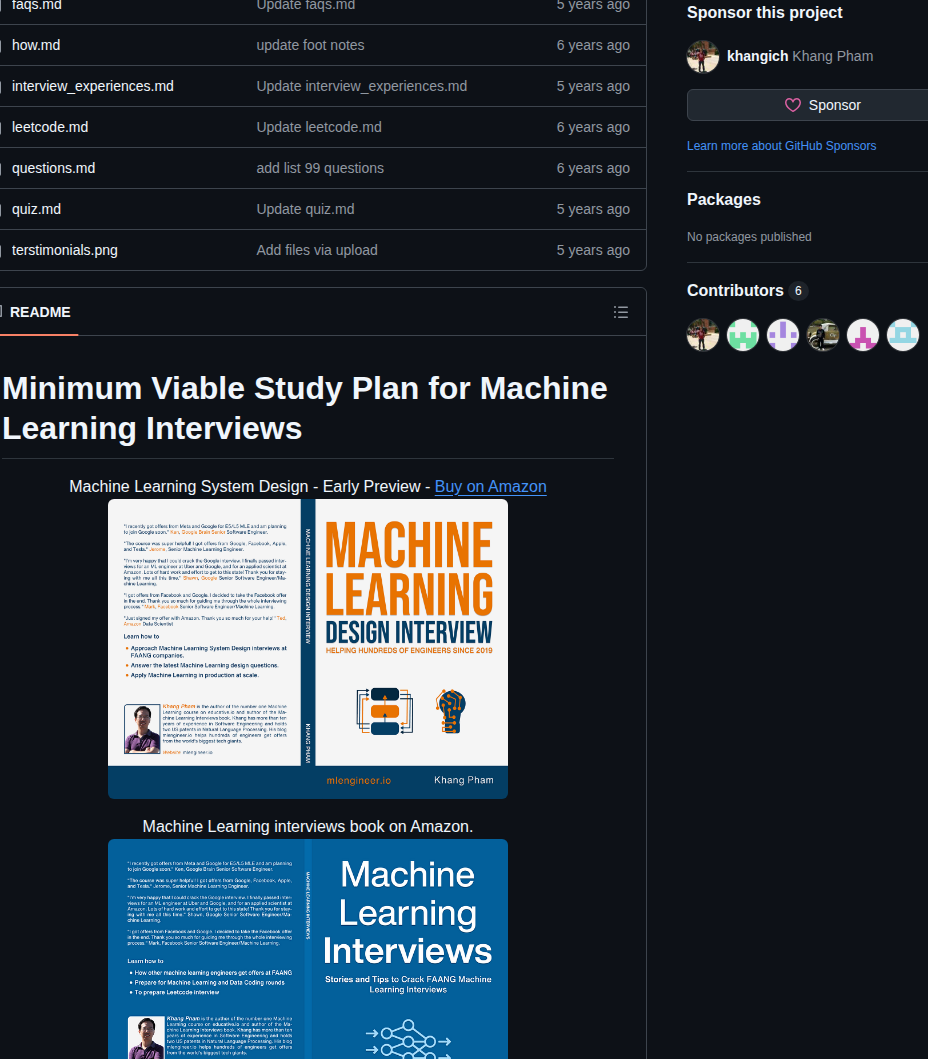This screenshot has width=928, height=1059.
Task: Open commit 'Update interview_experiences.md'
Action: (x=361, y=86)
